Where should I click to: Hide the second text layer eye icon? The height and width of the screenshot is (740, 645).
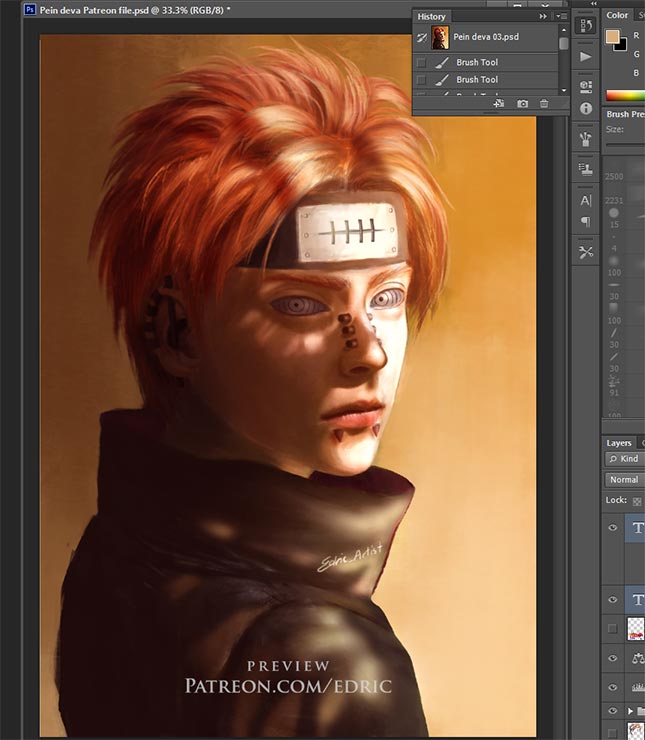click(612, 600)
